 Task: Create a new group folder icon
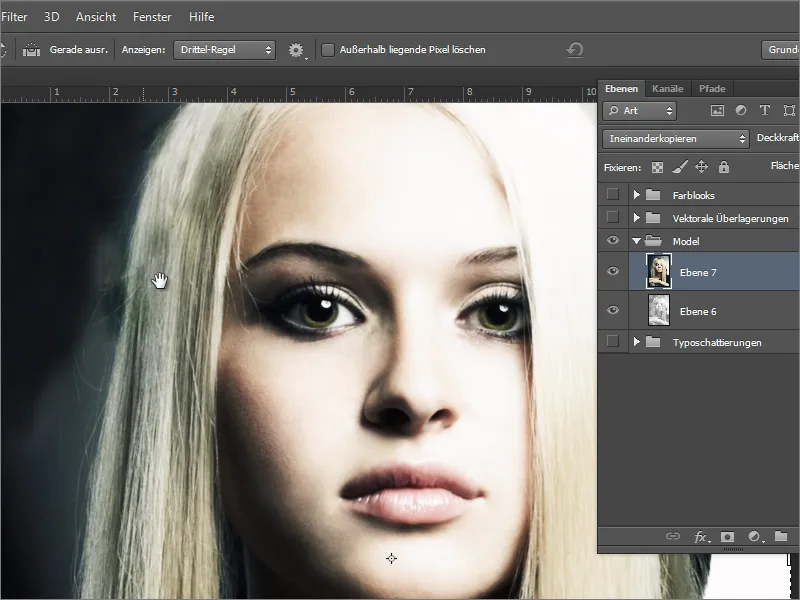point(781,536)
